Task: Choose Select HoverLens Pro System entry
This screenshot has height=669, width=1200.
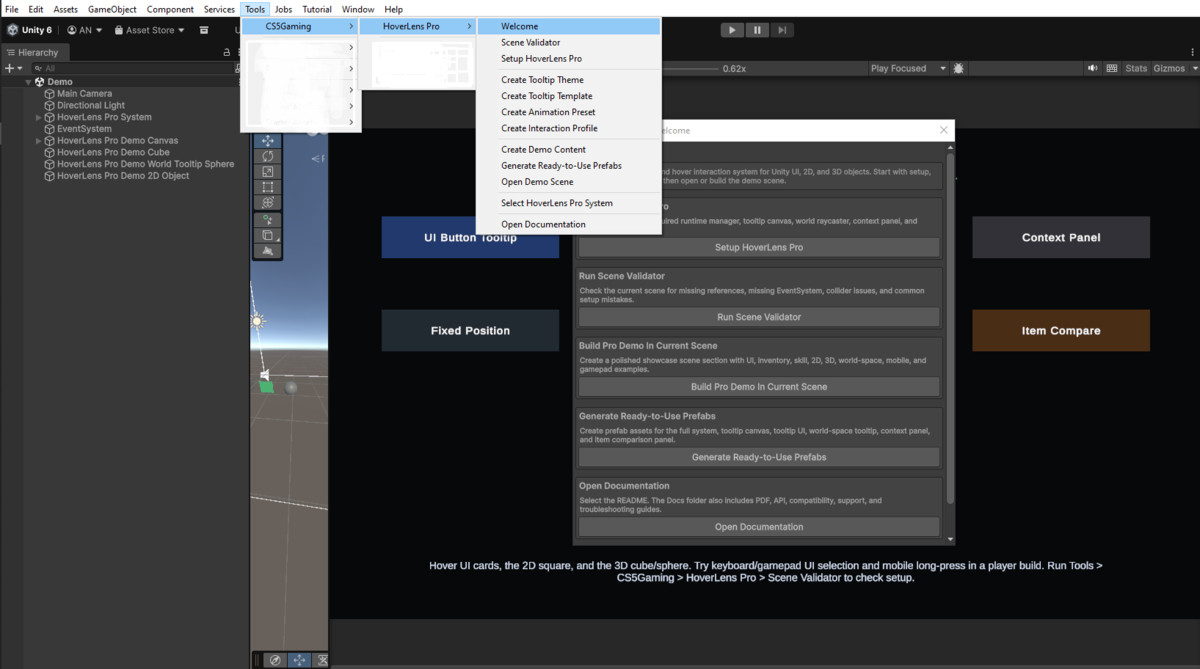Action: coord(568,203)
